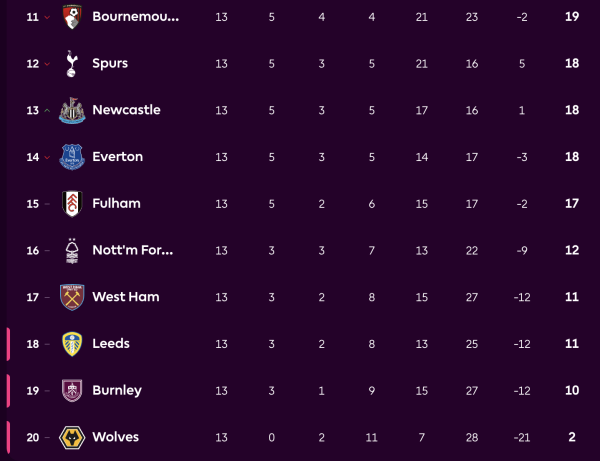Click the down arrow beside position 14
The height and width of the screenshot is (461, 600).
click(x=47, y=157)
